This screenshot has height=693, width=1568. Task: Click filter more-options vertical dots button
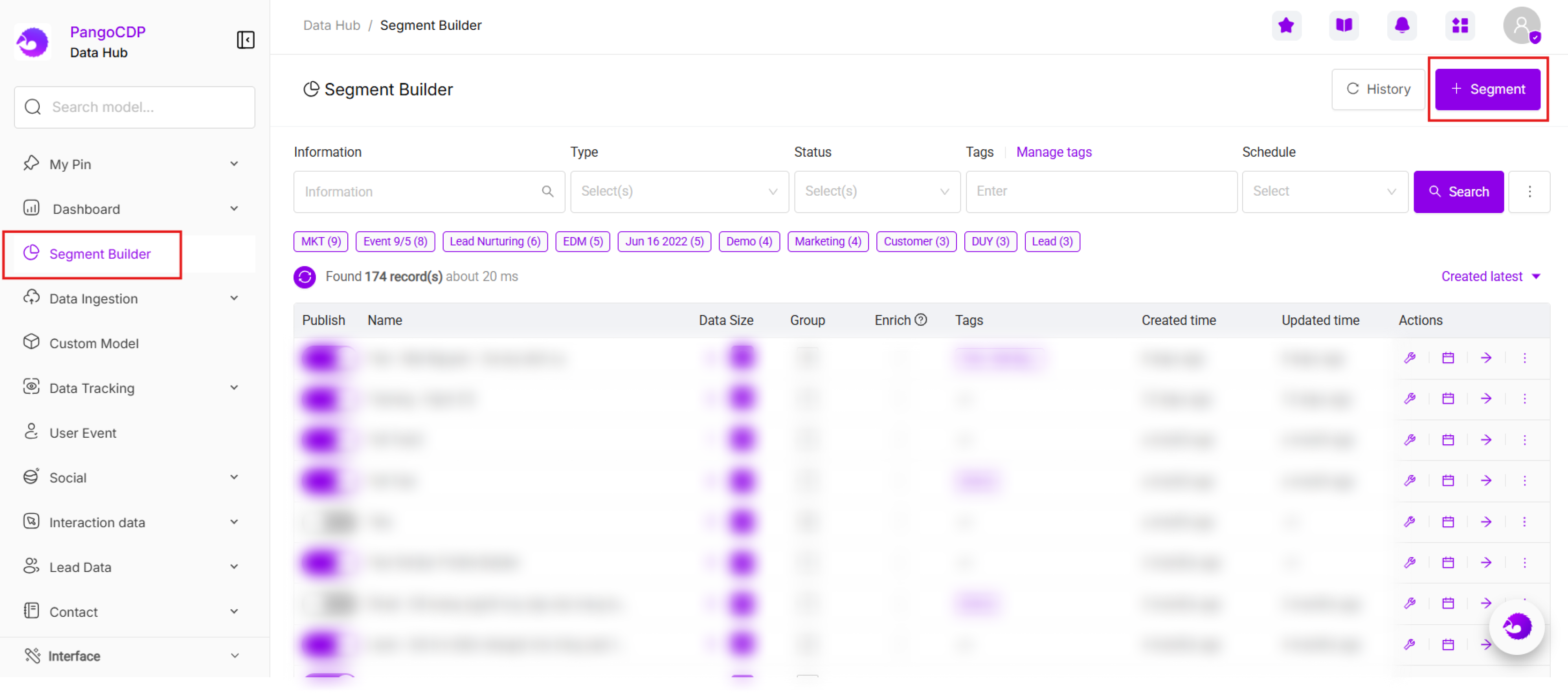pos(1529,192)
